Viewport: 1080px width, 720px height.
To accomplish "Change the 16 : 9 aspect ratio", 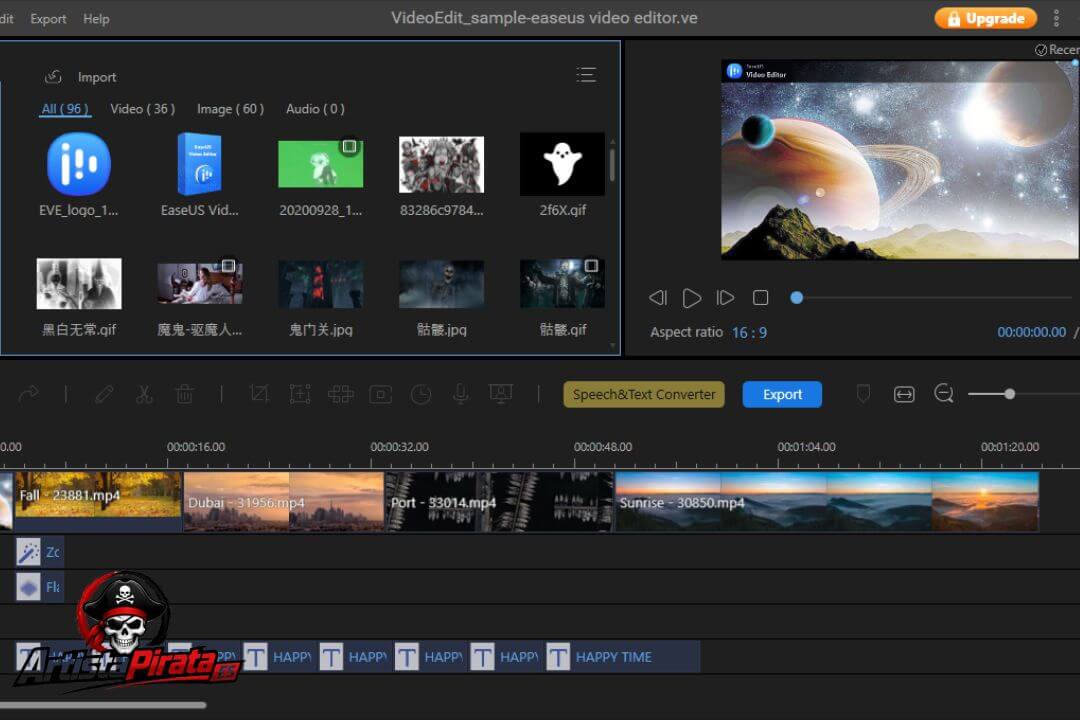I will pos(749,333).
